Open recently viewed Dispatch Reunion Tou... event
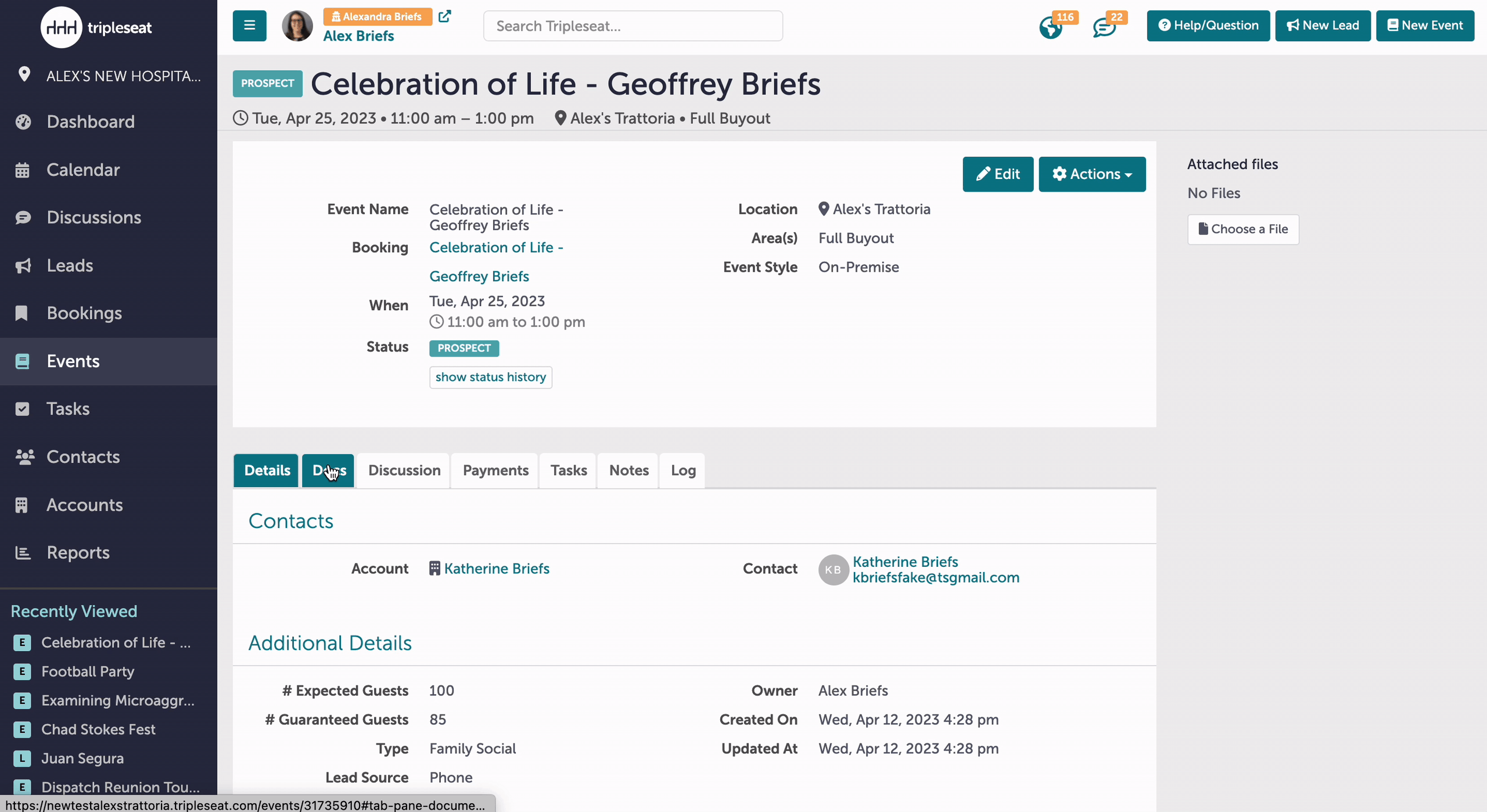This screenshot has height=812, width=1487. coord(120,787)
